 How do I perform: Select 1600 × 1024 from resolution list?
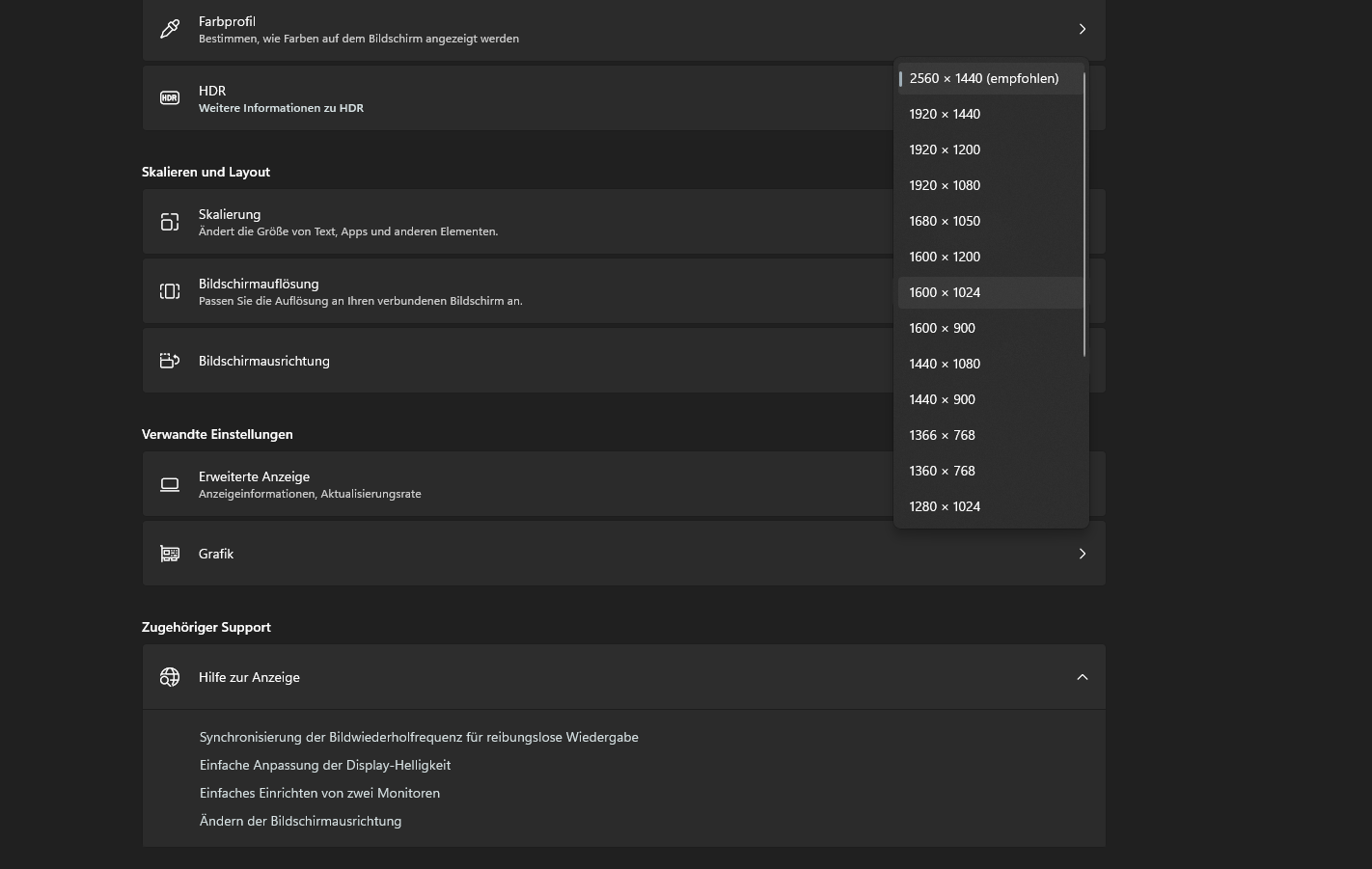pos(945,292)
